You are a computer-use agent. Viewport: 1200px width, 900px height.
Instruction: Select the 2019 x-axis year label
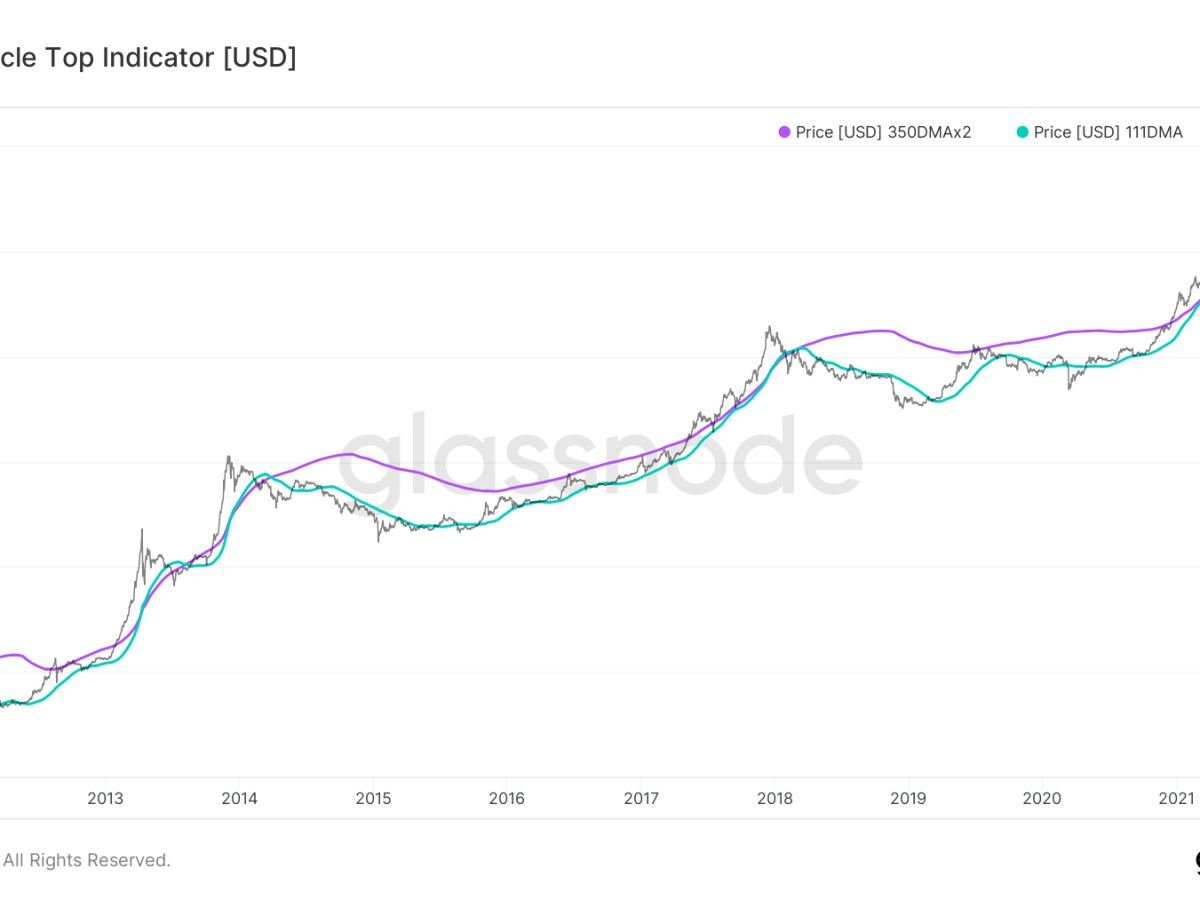pos(908,798)
